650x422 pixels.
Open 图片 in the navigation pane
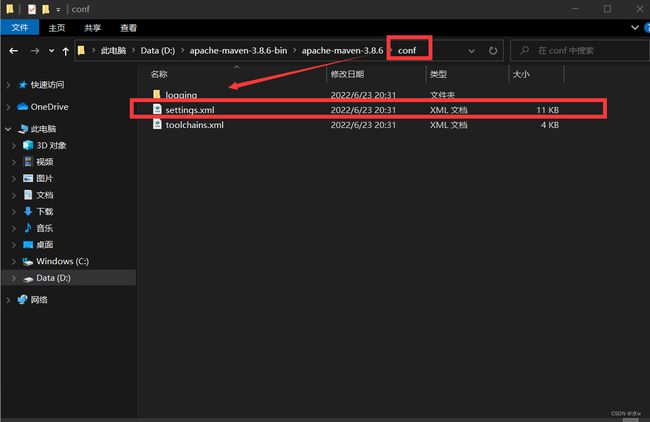[45, 178]
